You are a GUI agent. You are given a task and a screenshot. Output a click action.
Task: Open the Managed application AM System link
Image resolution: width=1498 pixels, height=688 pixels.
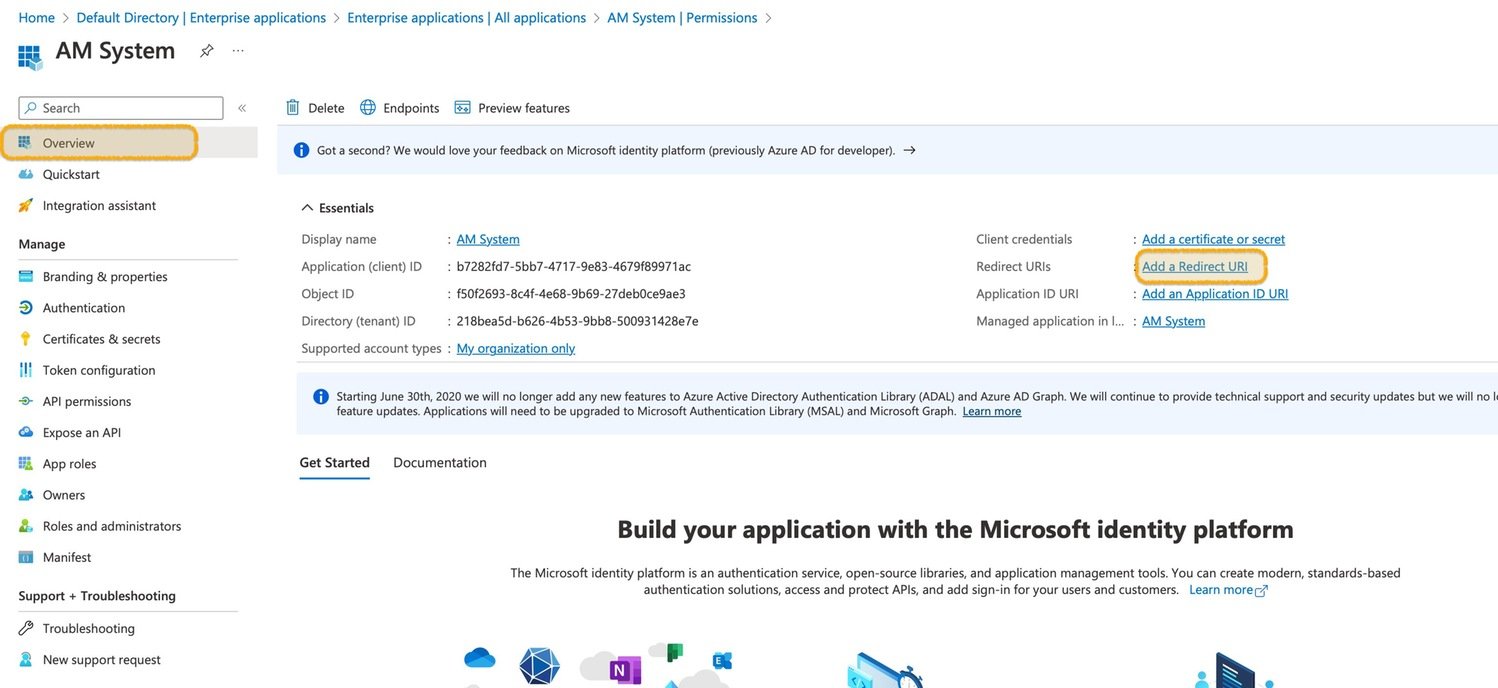pos(1173,321)
